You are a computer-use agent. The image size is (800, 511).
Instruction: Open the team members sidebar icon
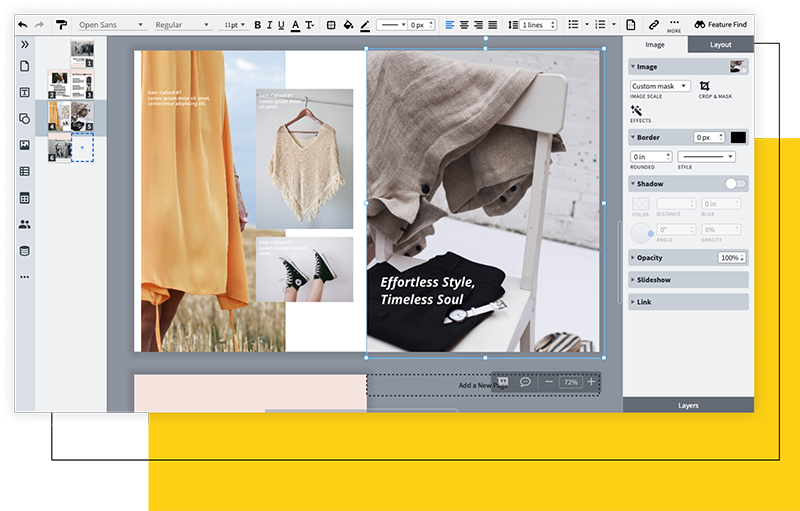[x=24, y=224]
